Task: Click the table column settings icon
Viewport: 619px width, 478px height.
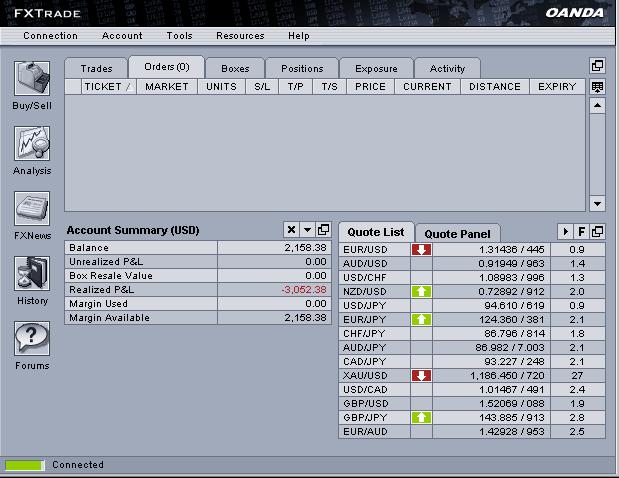Action: pos(597,87)
